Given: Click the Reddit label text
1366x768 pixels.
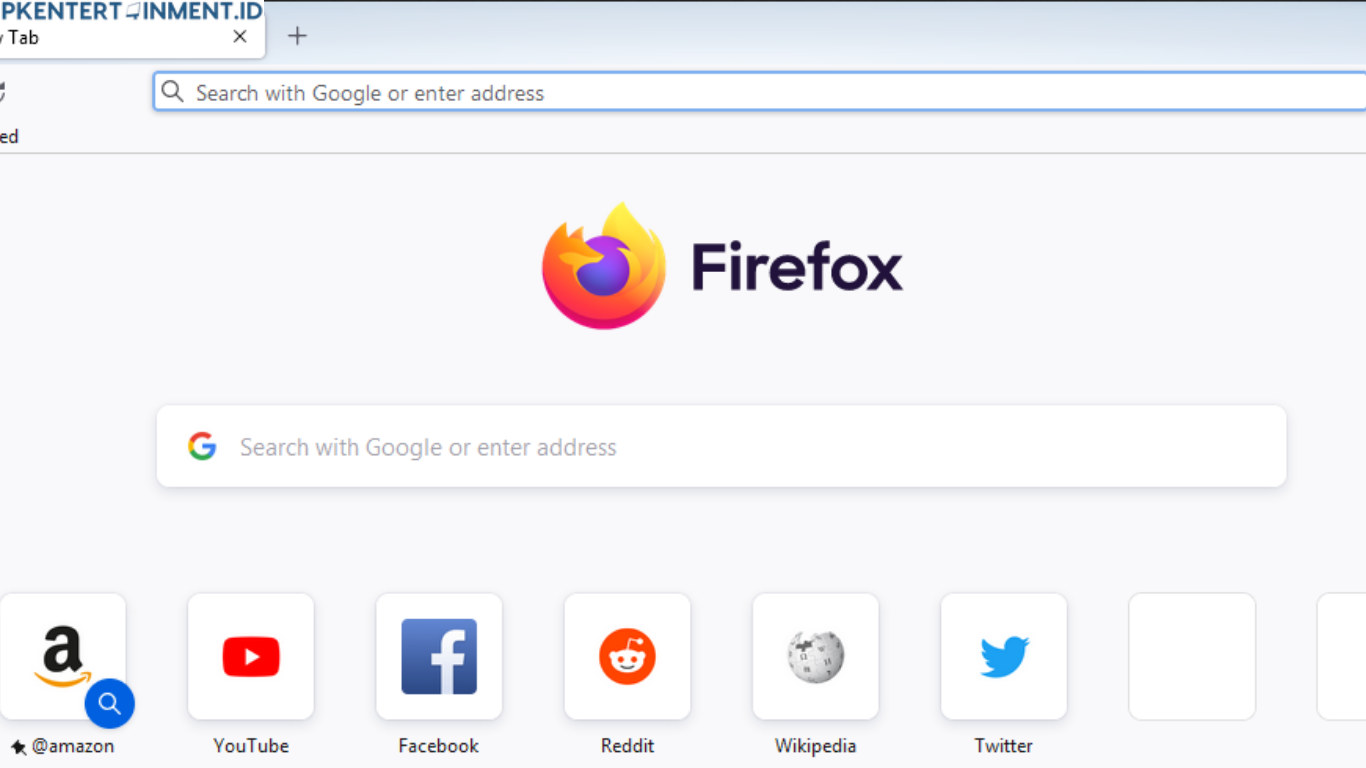Looking at the screenshot, I should pos(627,746).
